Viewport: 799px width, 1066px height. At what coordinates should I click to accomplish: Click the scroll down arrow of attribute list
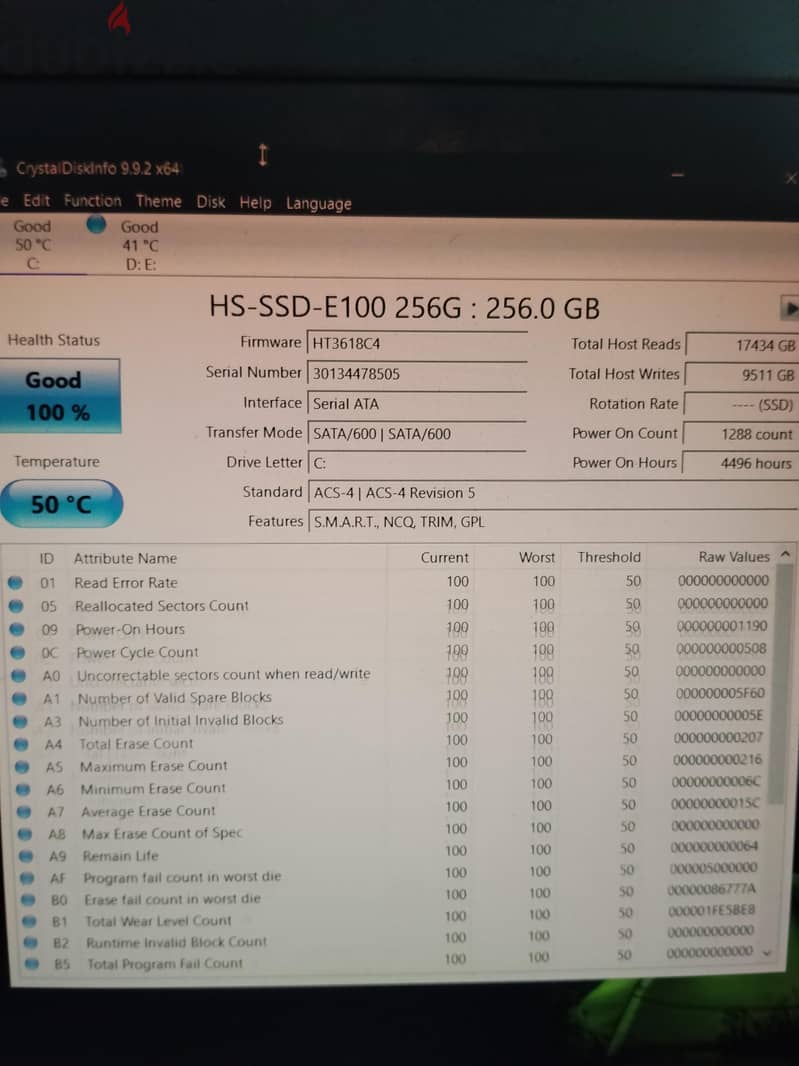tap(768, 953)
